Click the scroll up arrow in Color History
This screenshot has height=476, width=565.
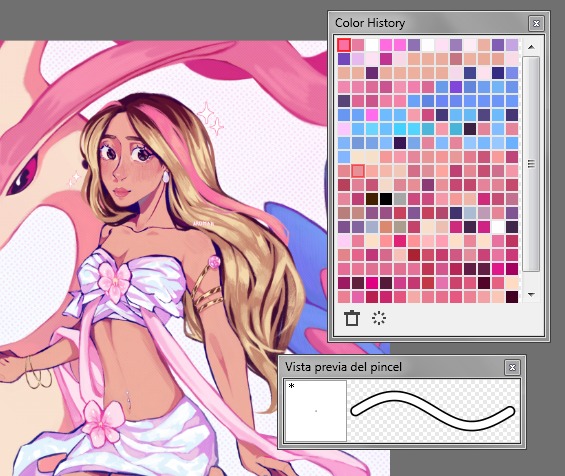(x=531, y=47)
